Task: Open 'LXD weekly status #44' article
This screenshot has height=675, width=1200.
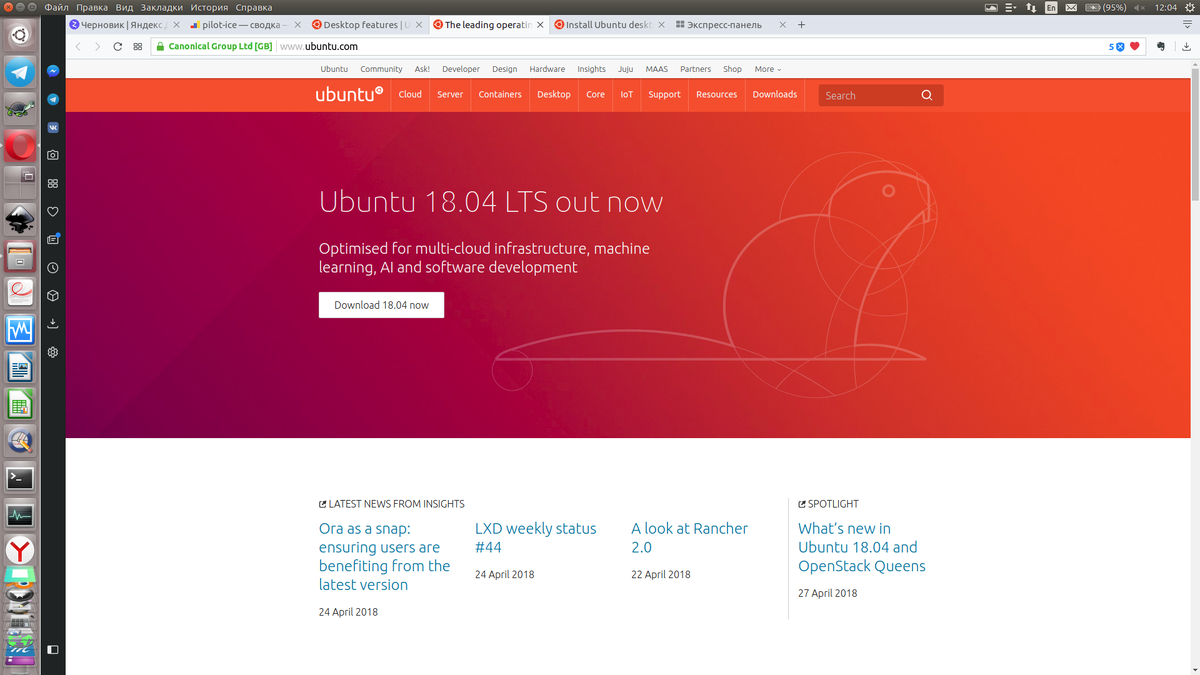Action: [x=535, y=537]
